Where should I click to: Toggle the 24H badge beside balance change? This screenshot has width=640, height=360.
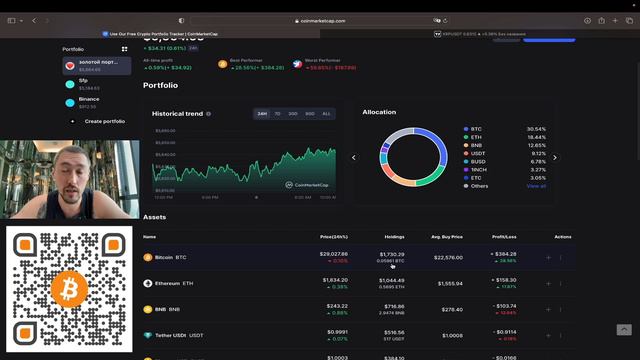[193, 48]
